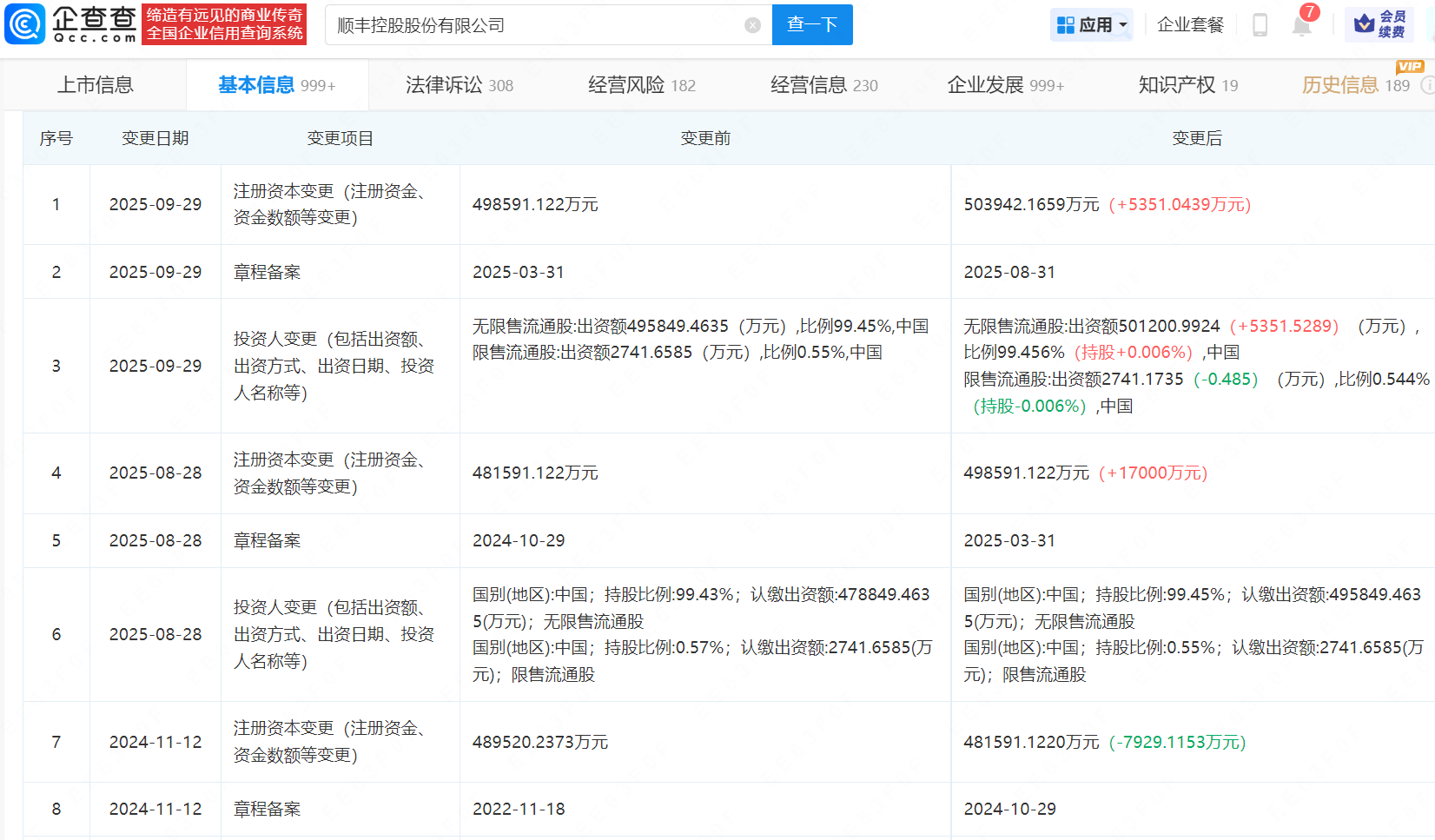1435x840 pixels.
Task: Open the 经营风险 tab
Action: (x=641, y=85)
